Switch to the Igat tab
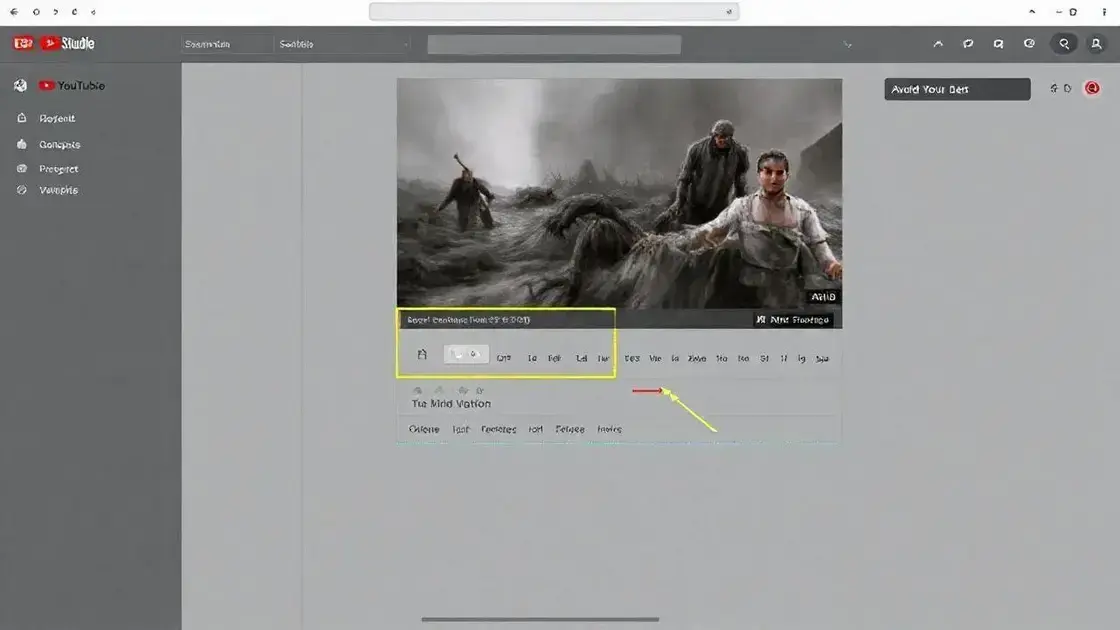The height and width of the screenshot is (630, 1120). point(461,429)
